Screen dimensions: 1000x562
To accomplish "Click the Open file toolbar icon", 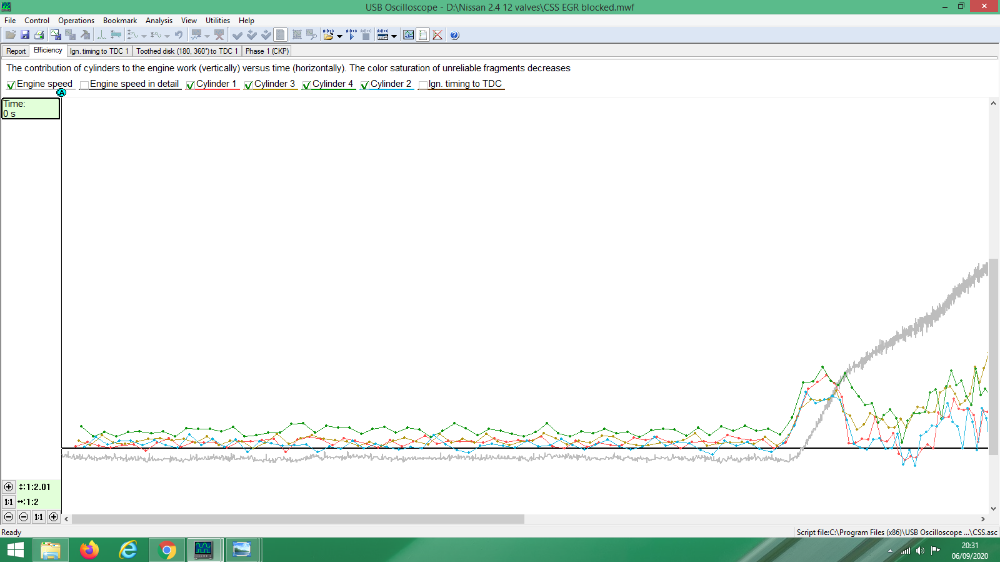I will [x=10, y=35].
